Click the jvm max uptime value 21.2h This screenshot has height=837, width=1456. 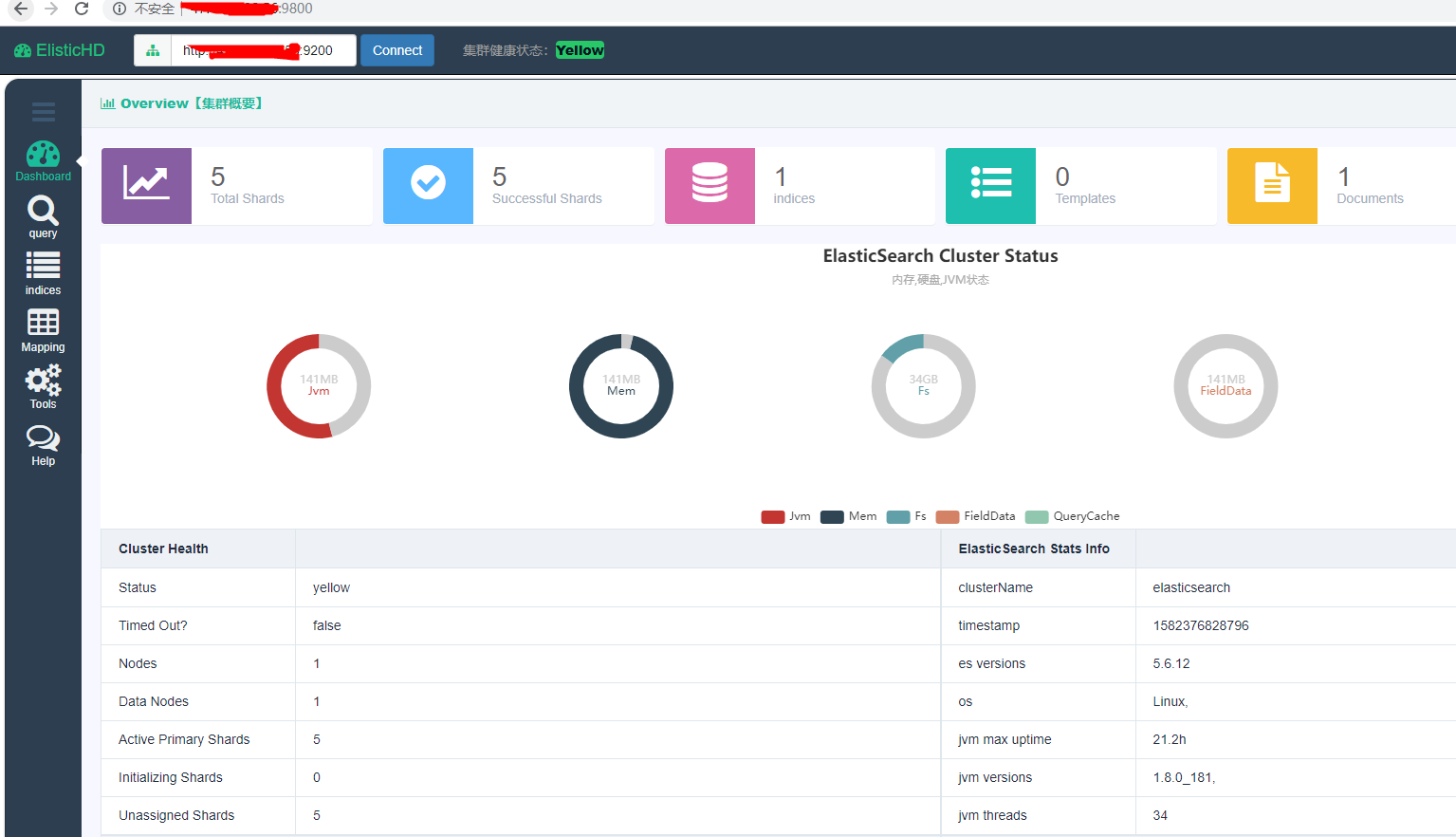tap(1170, 739)
